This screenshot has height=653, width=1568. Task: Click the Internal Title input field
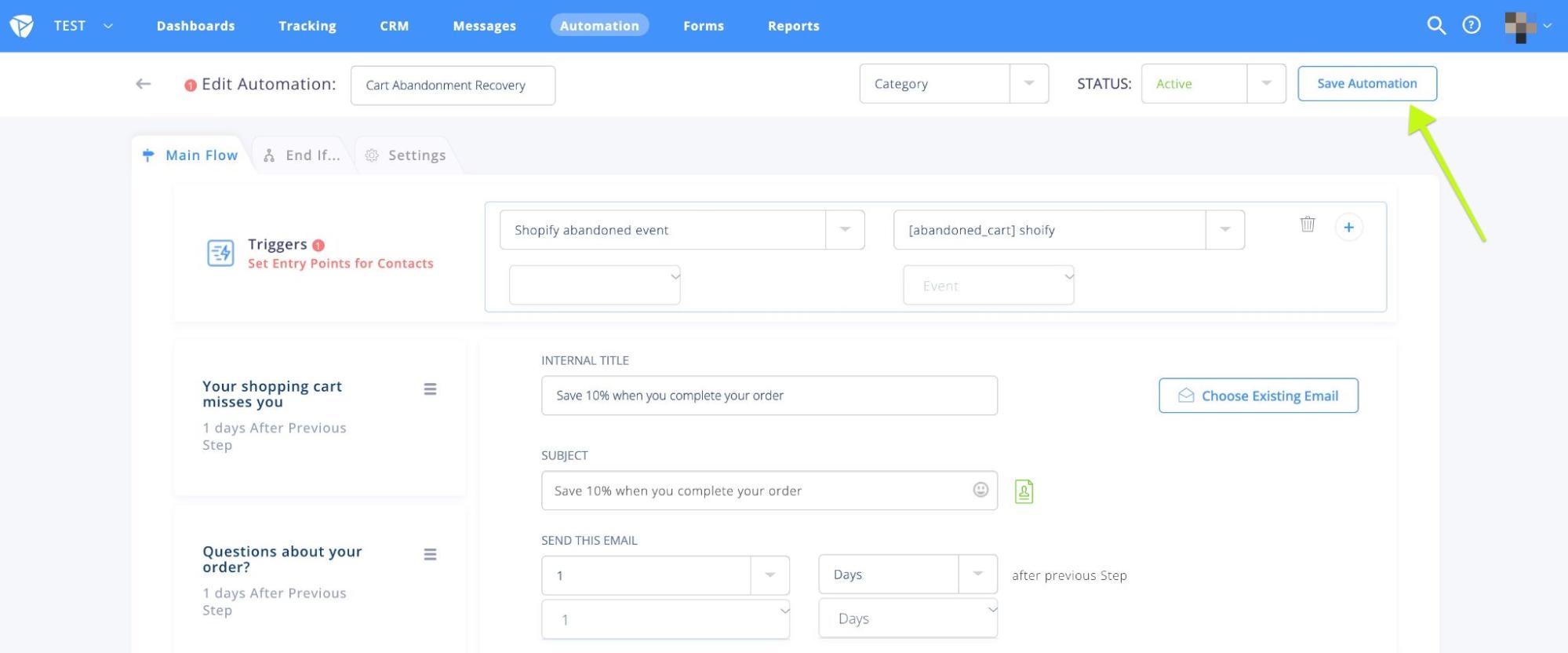tap(769, 396)
